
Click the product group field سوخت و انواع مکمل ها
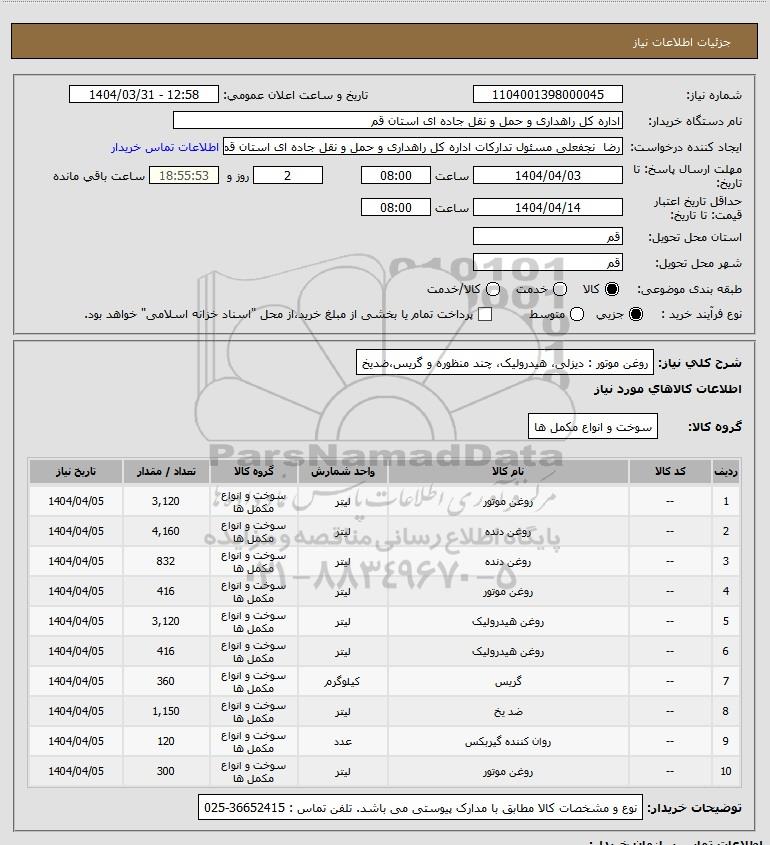(593, 426)
